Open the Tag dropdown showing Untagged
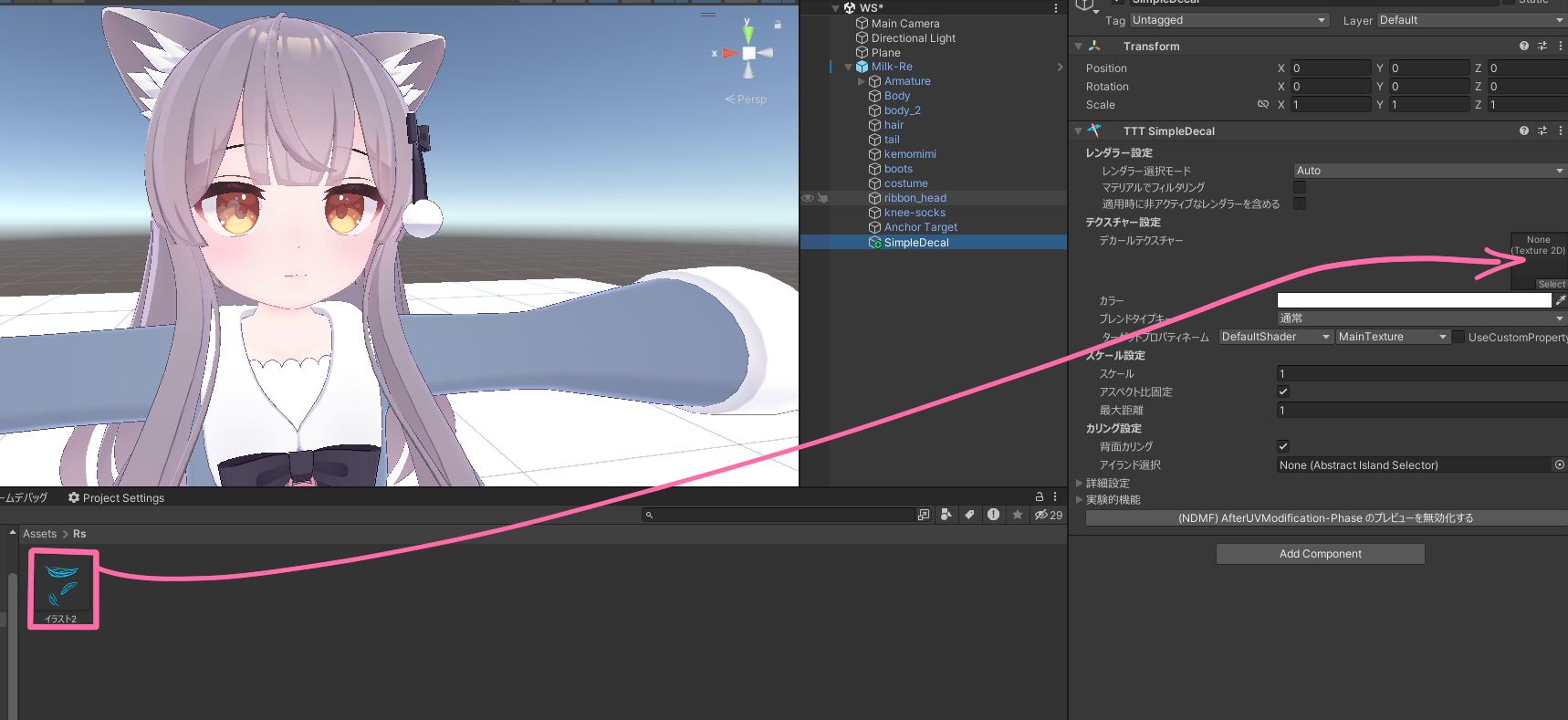This screenshot has width=1568, height=720. [x=1228, y=20]
